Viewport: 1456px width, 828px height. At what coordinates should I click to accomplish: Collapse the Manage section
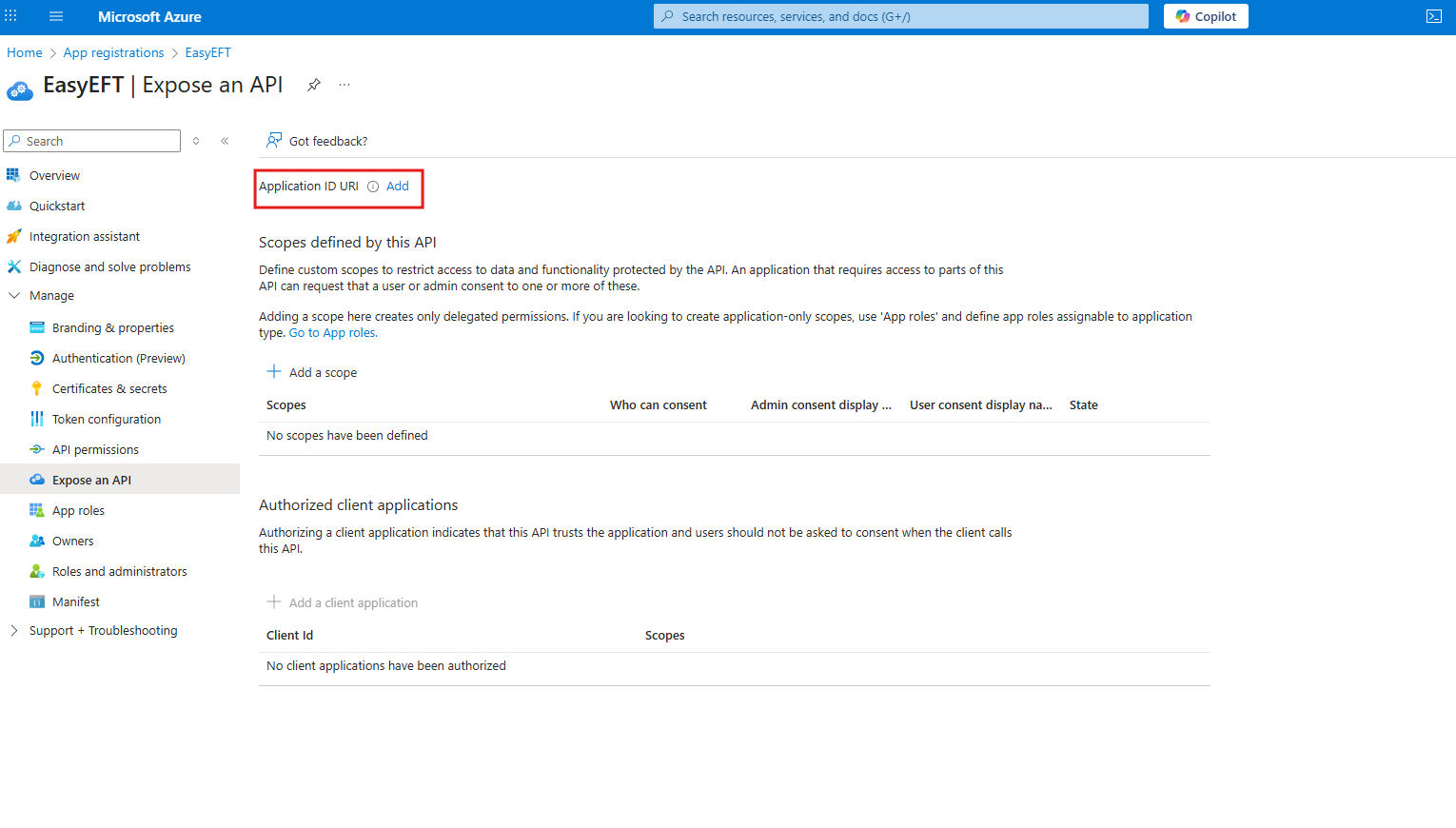(14, 296)
